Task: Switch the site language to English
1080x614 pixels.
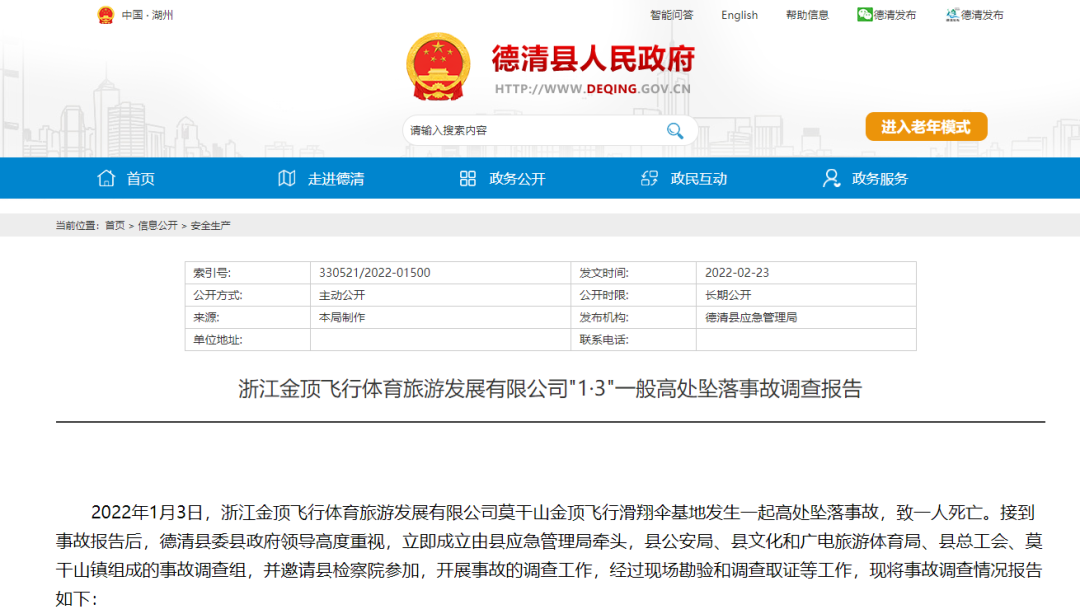Action: click(739, 15)
